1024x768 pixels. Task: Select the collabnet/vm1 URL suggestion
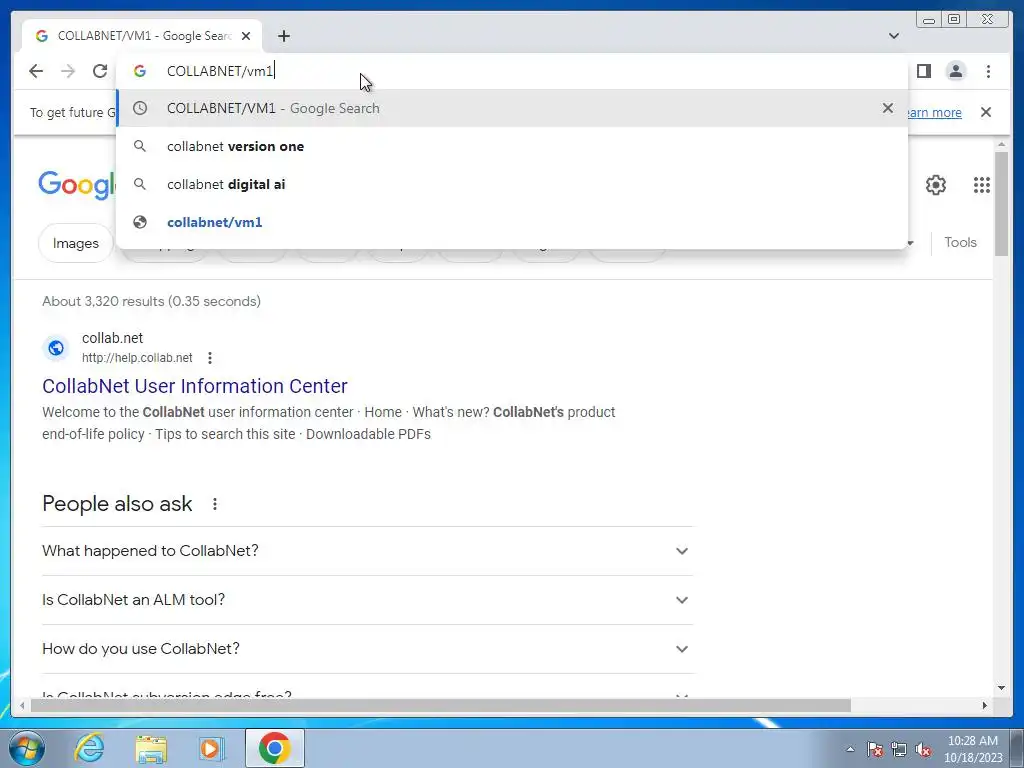pos(512,222)
